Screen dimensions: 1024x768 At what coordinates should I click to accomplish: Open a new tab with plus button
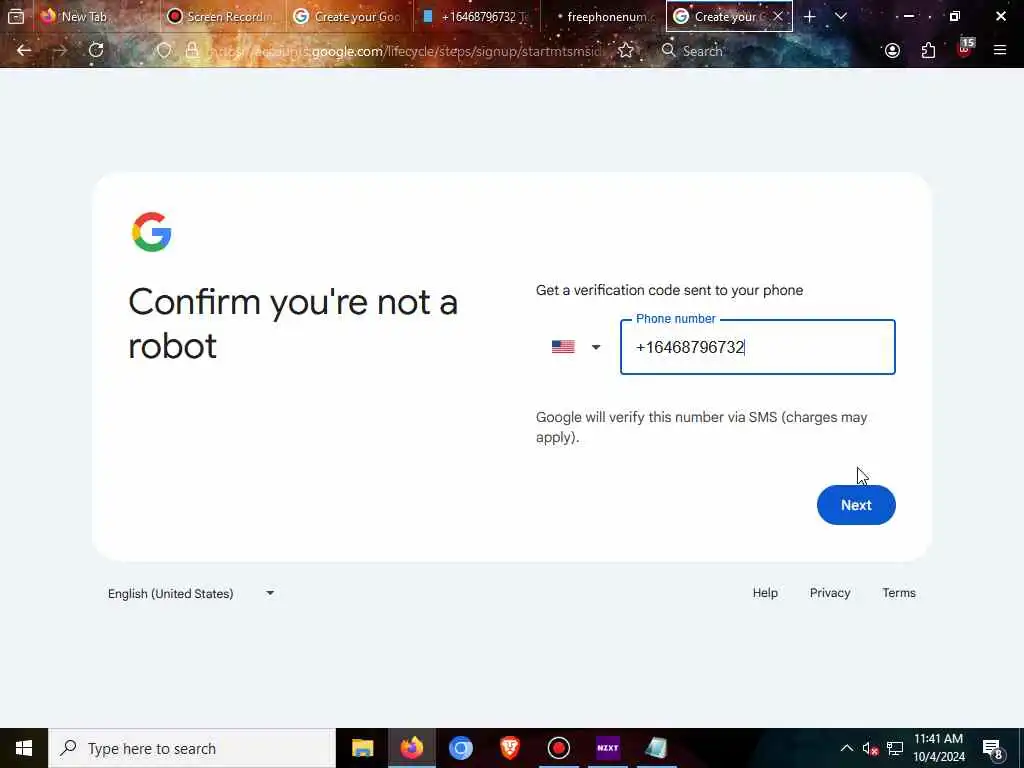(x=809, y=16)
